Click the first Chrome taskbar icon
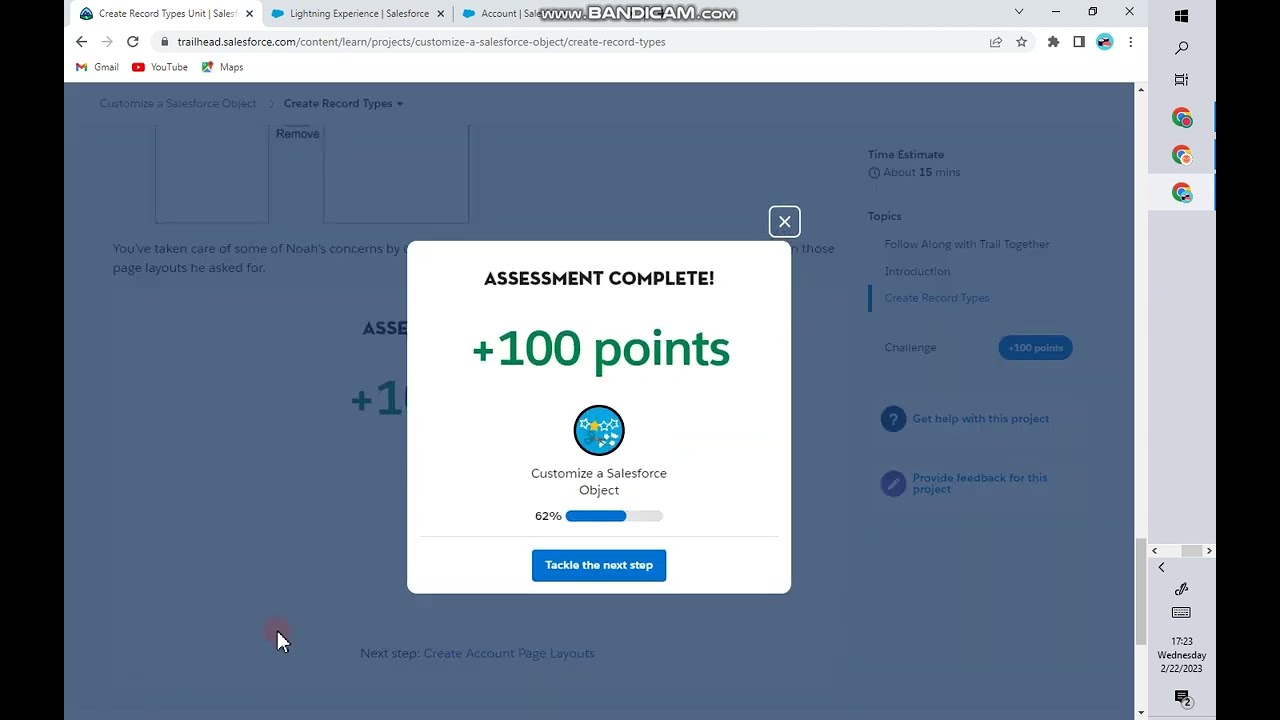Screen dimensions: 1280x720 1182,118
